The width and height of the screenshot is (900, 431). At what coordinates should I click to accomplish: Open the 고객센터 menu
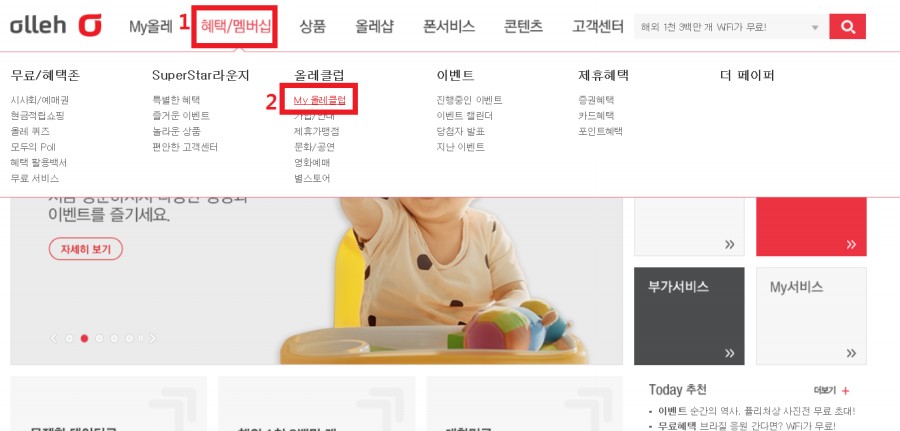(x=598, y=26)
